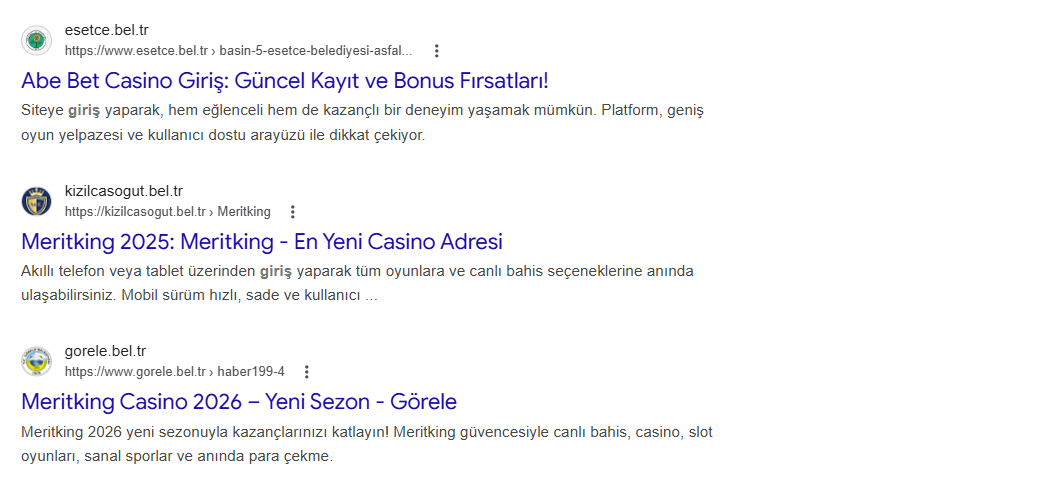1046x504 pixels.
Task: Click the snippet starting "Akıllı telefon veya tablet"
Action: [357, 282]
